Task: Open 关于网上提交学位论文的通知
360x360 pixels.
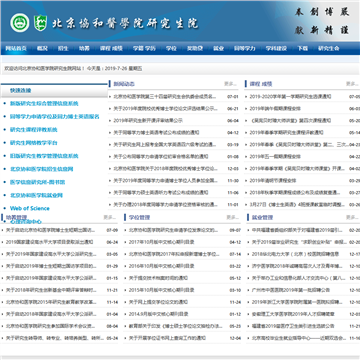Action: [158, 302]
